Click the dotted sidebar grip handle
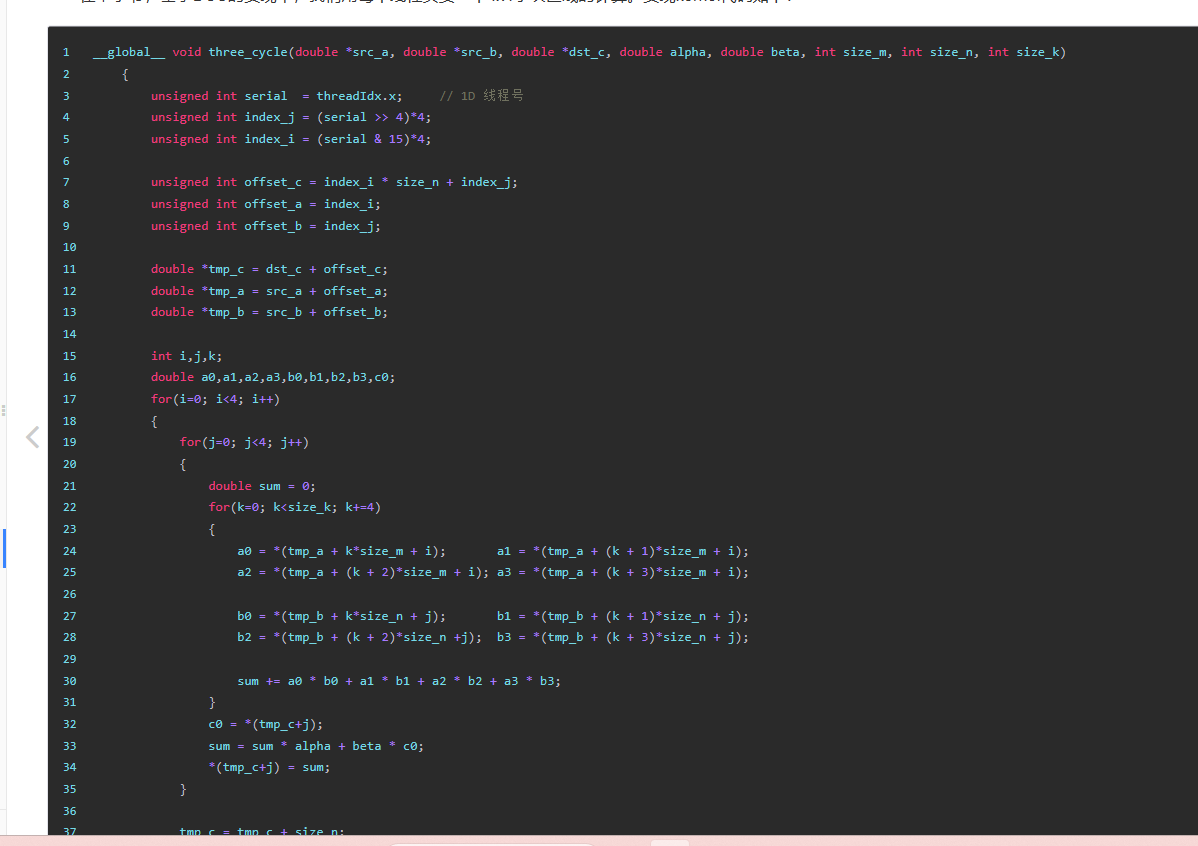The height and width of the screenshot is (846, 1198). click(x=4, y=410)
